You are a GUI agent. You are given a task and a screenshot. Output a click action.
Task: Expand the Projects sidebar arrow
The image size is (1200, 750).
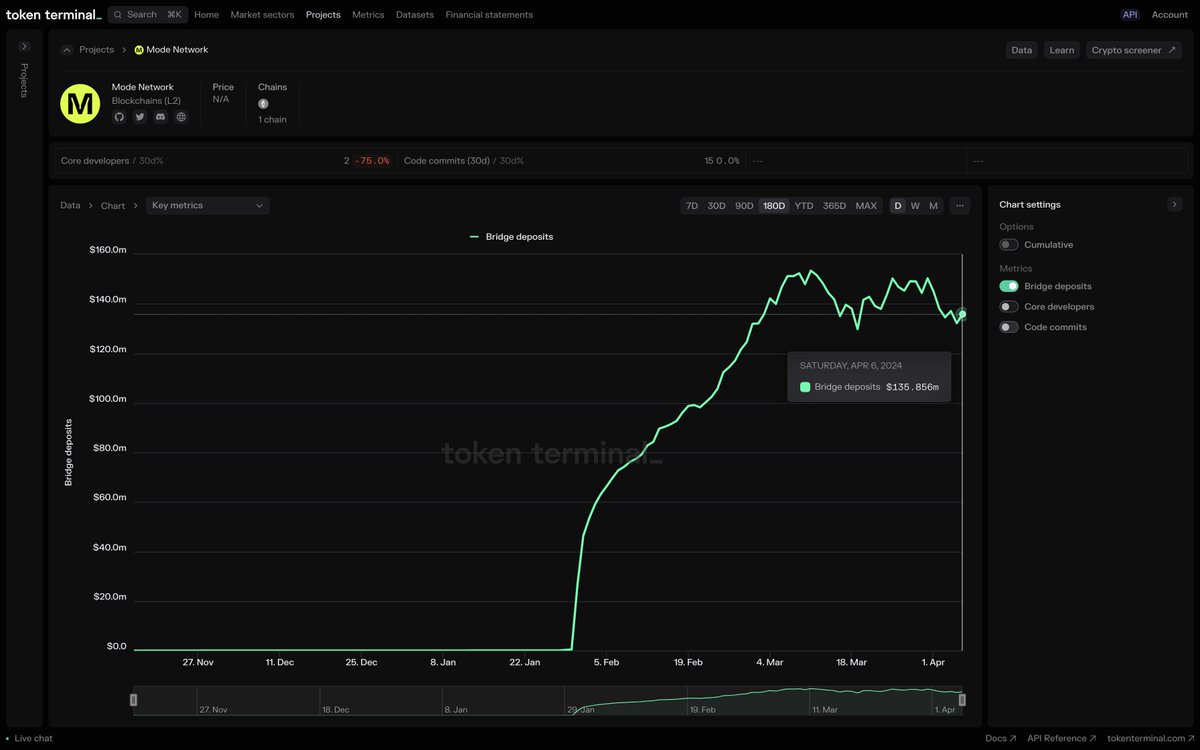click(x=23, y=45)
